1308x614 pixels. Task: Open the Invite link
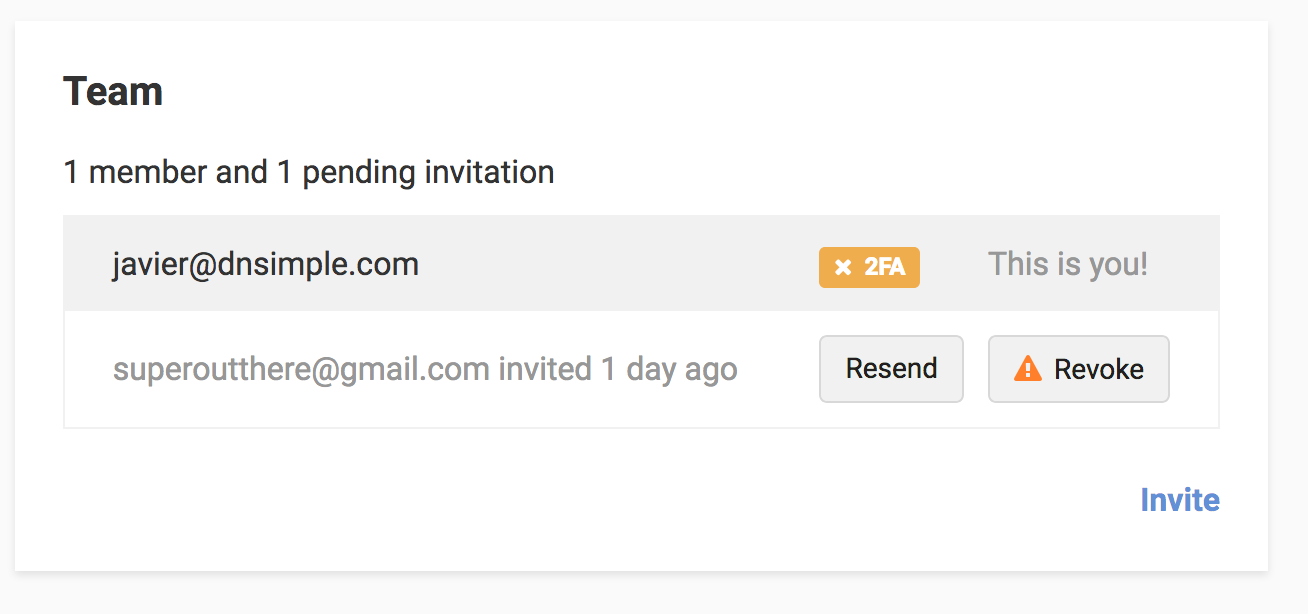pyautogui.click(x=1179, y=500)
